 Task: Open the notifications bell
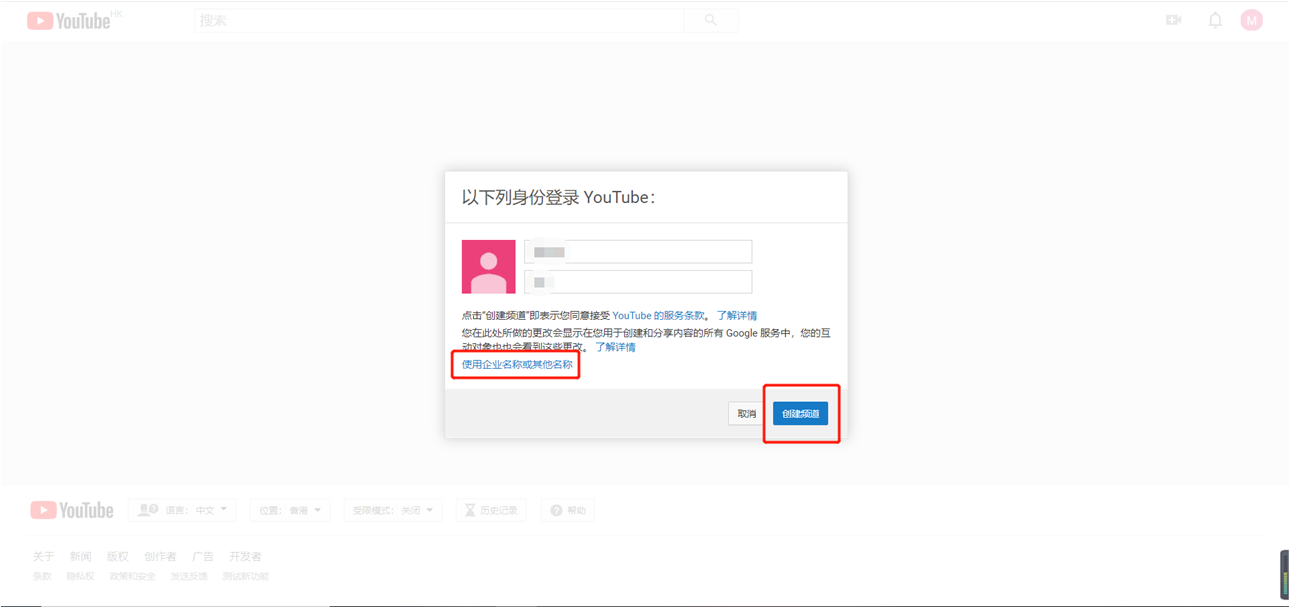tap(1215, 20)
